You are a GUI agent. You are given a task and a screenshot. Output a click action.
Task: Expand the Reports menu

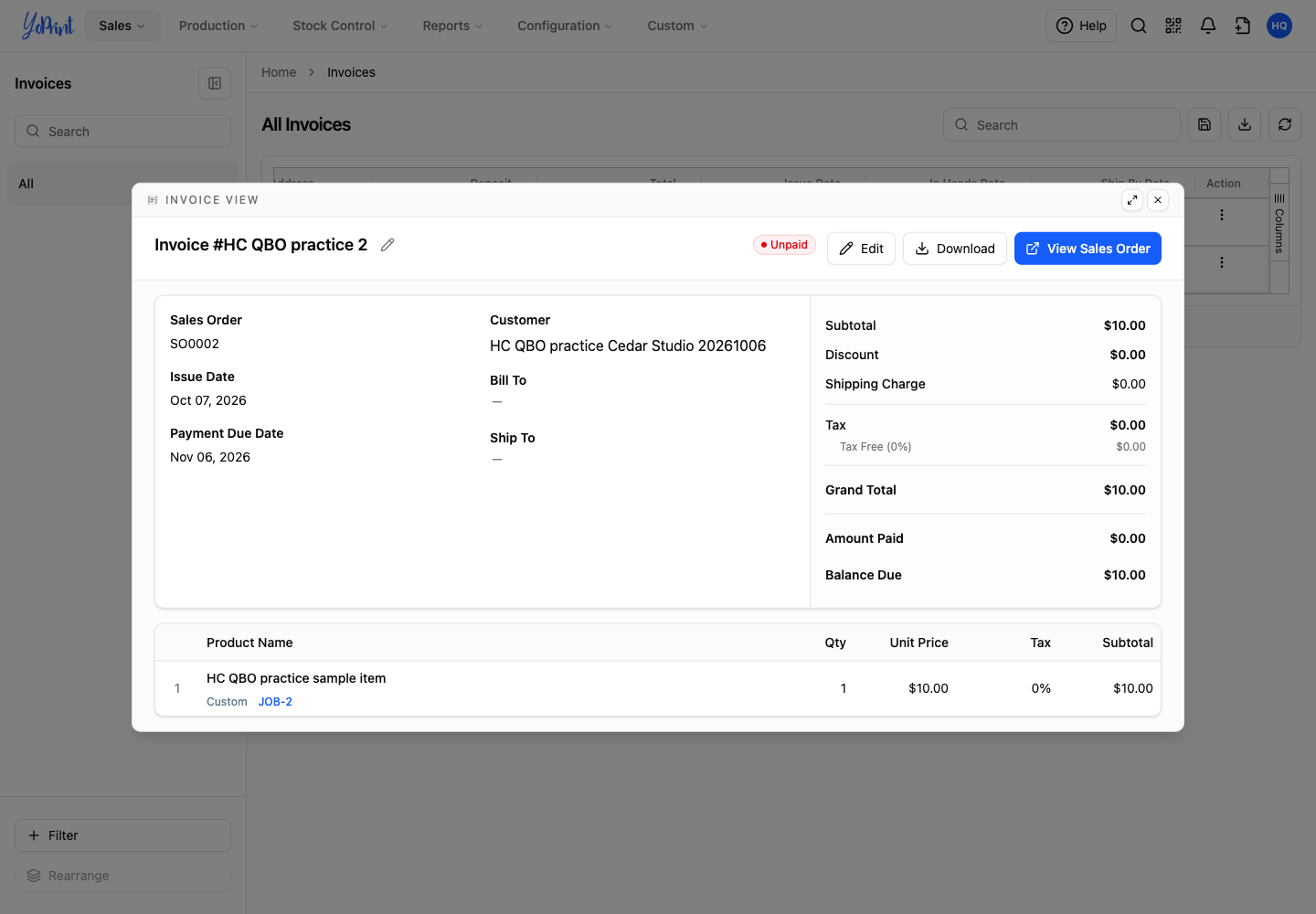point(452,26)
